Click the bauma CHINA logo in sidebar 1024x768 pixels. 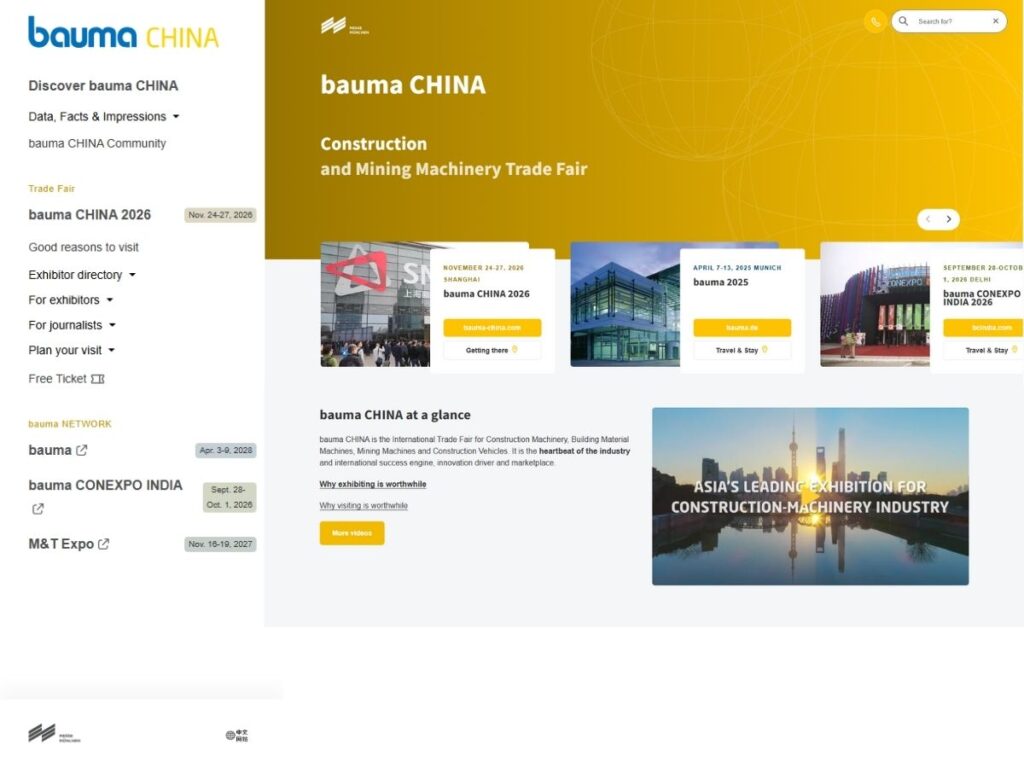(123, 33)
